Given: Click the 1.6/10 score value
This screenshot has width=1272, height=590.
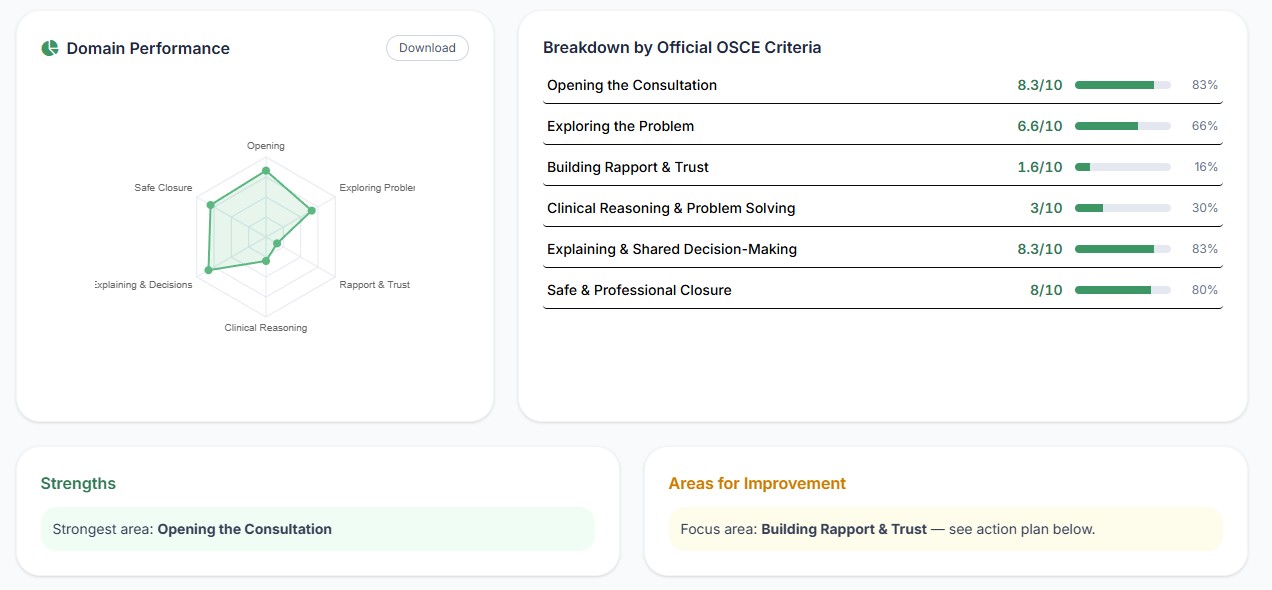Looking at the screenshot, I should click(1040, 167).
